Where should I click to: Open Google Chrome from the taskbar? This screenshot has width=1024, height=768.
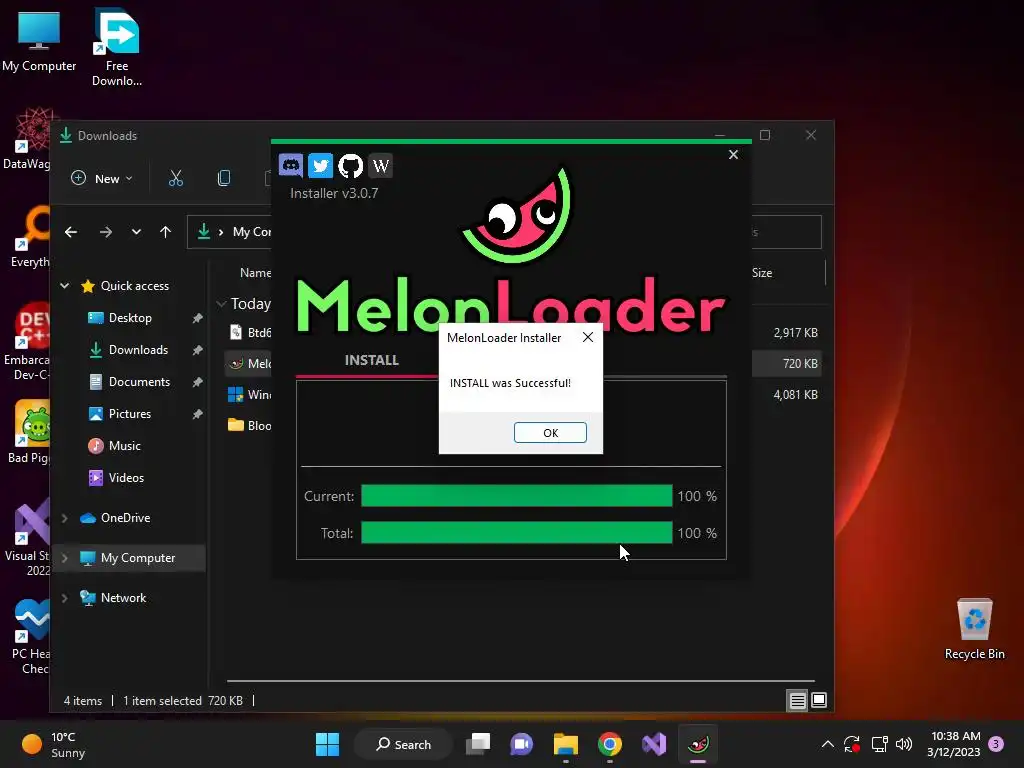click(609, 744)
